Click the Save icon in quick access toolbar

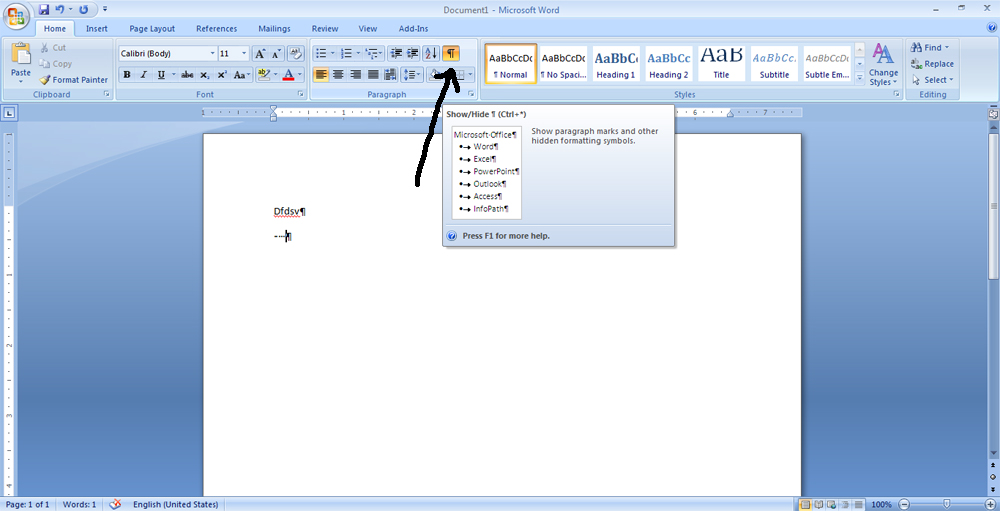click(x=44, y=10)
